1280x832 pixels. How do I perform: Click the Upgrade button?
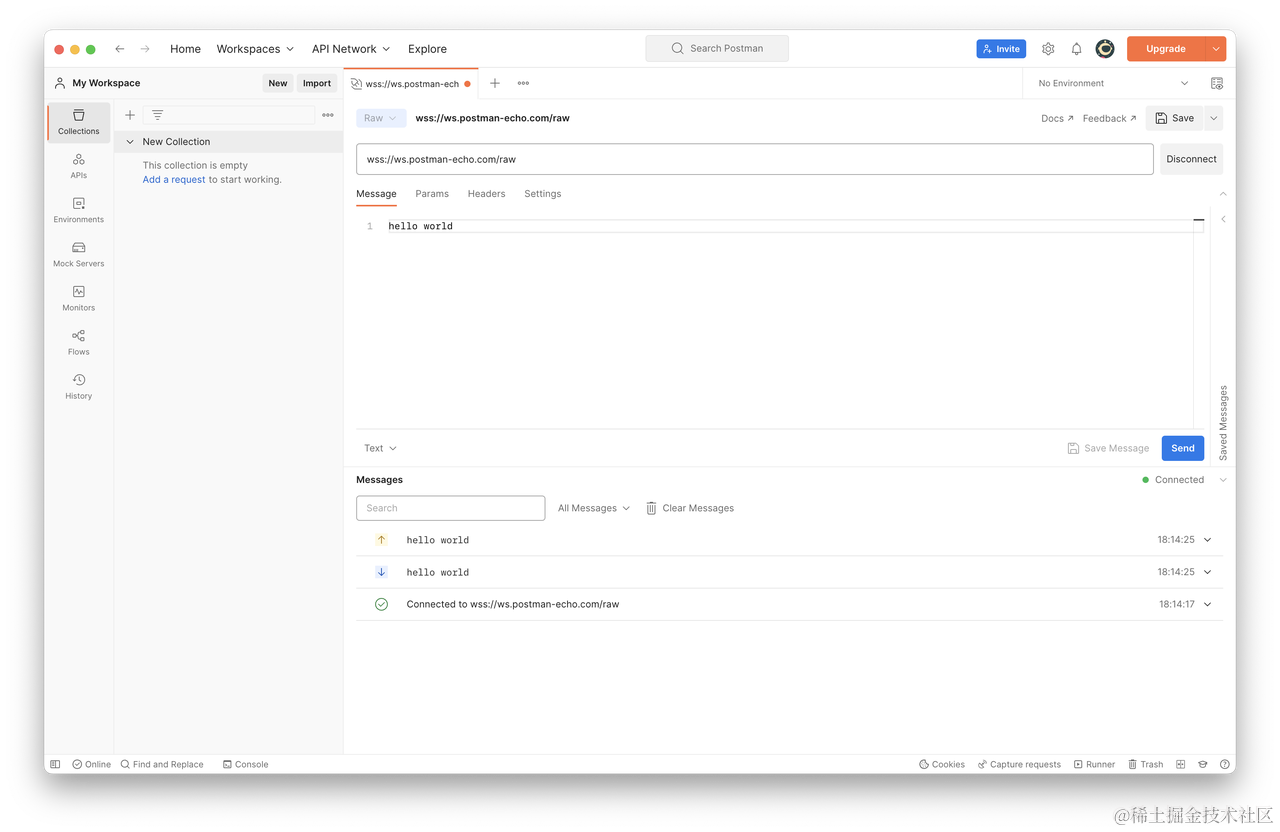(1166, 49)
